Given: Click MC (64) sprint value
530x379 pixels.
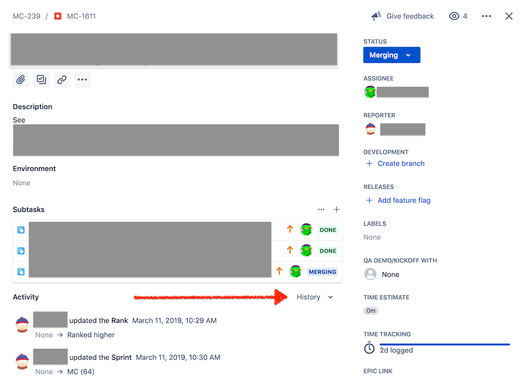Looking at the screenshot, I should click(81, 372).
